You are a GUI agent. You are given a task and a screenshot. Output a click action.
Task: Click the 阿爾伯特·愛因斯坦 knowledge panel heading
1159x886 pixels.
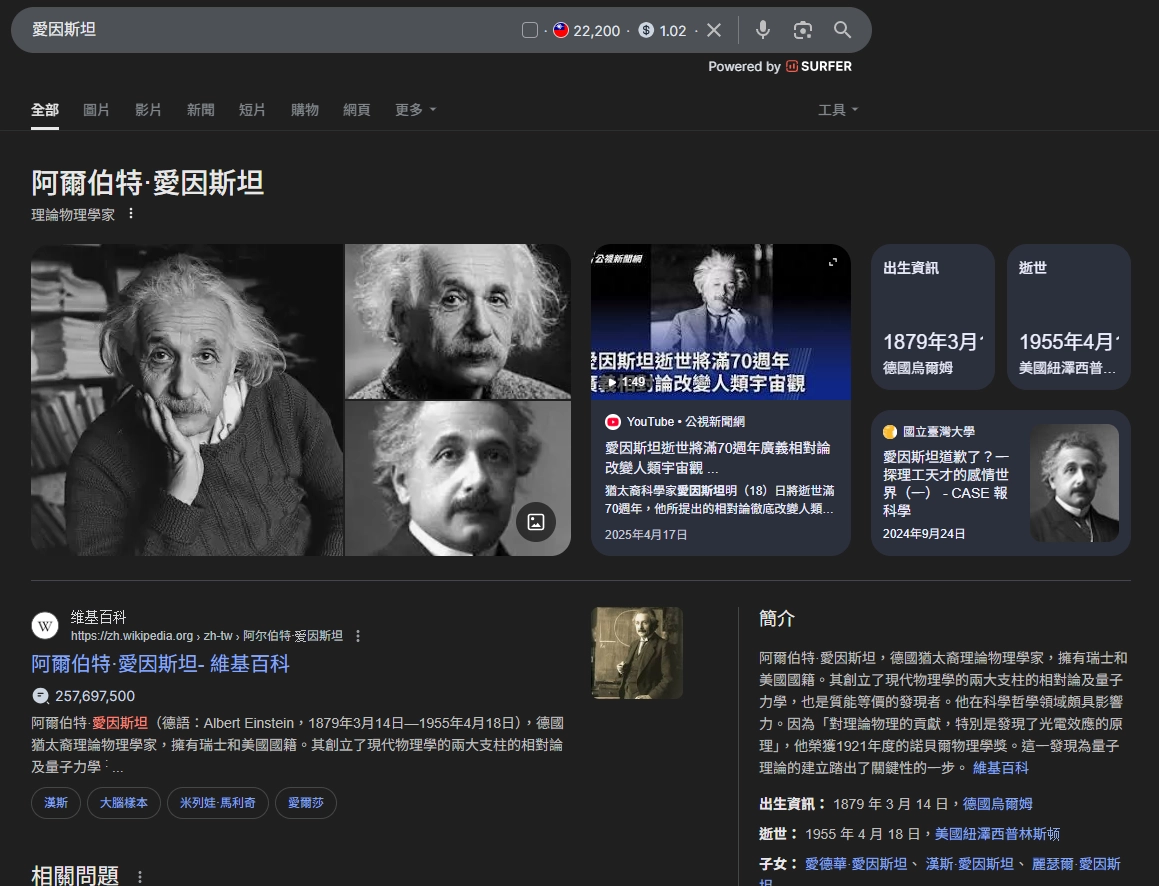(147, 183)
